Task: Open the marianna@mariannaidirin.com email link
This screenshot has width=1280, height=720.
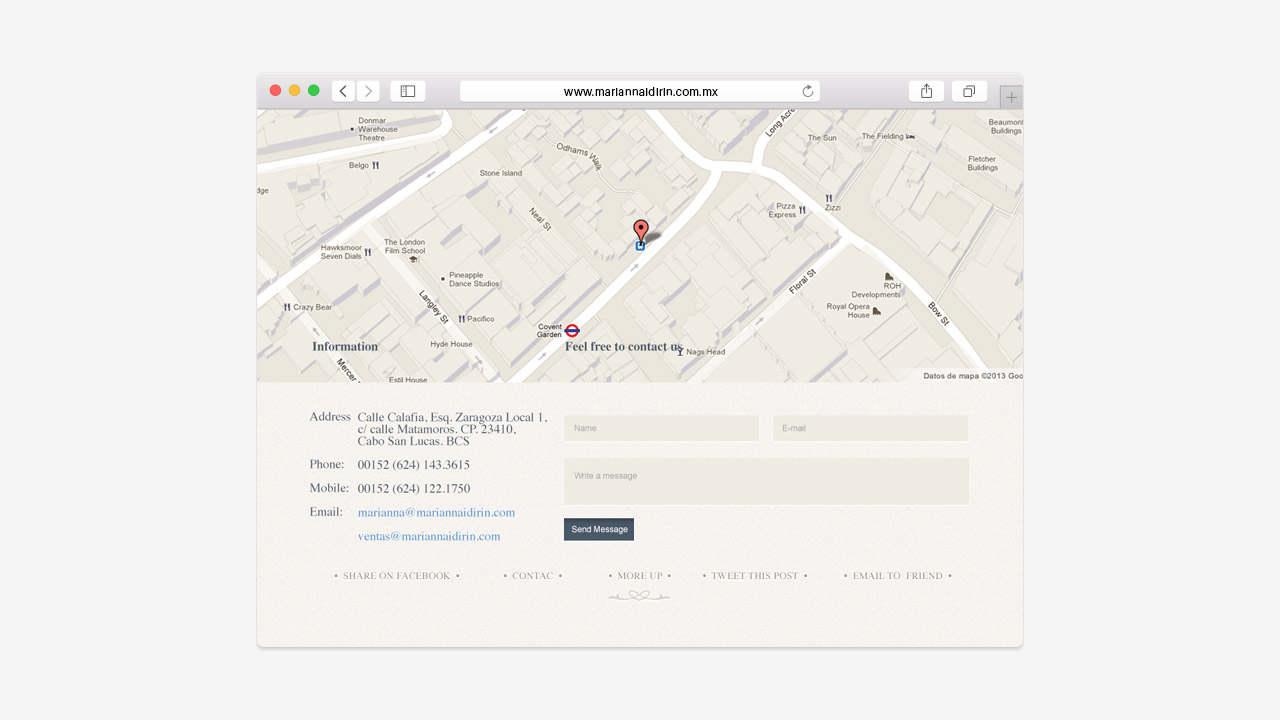Action: point(436,512)
